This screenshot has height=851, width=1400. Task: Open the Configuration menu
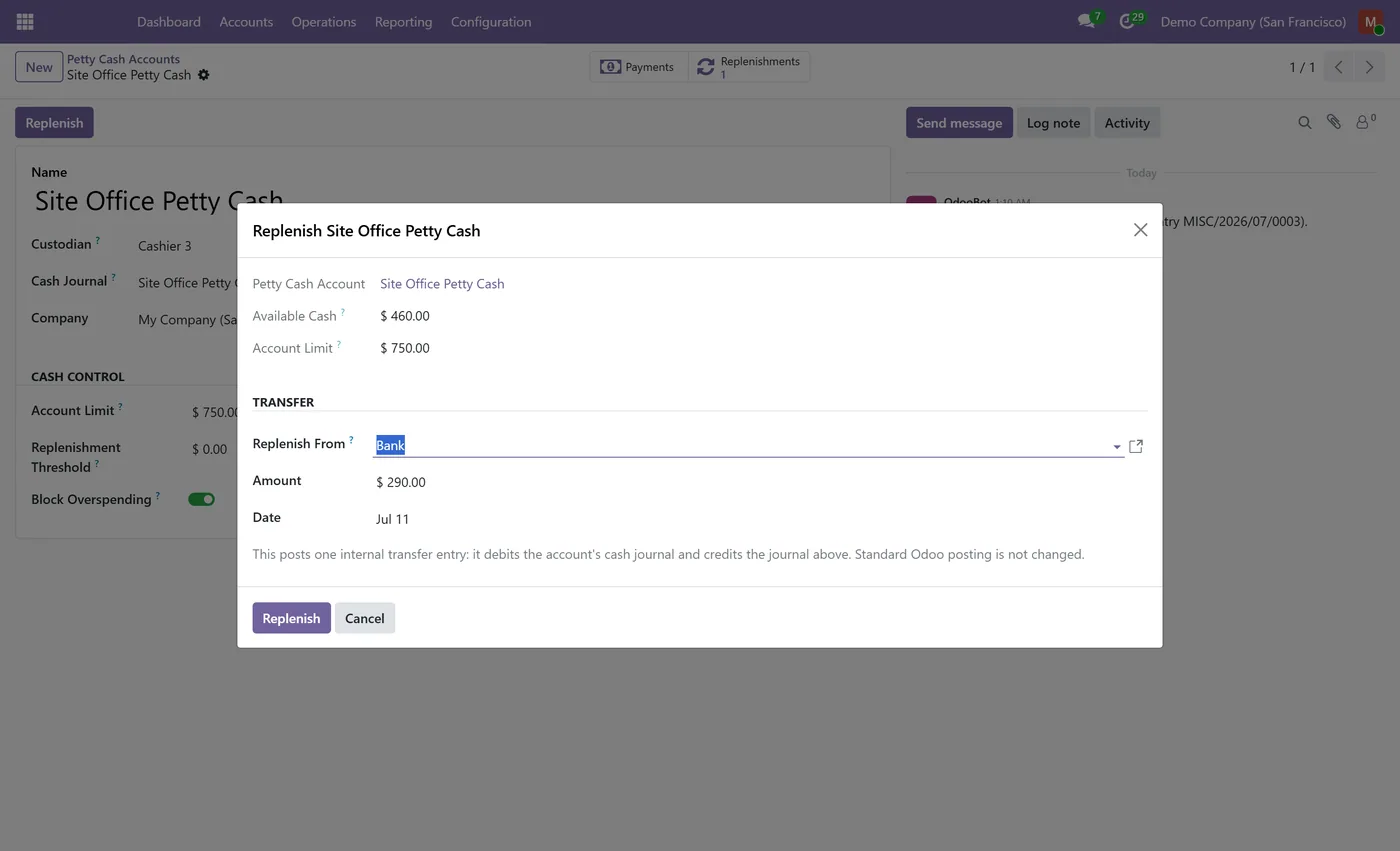(491, 21)
